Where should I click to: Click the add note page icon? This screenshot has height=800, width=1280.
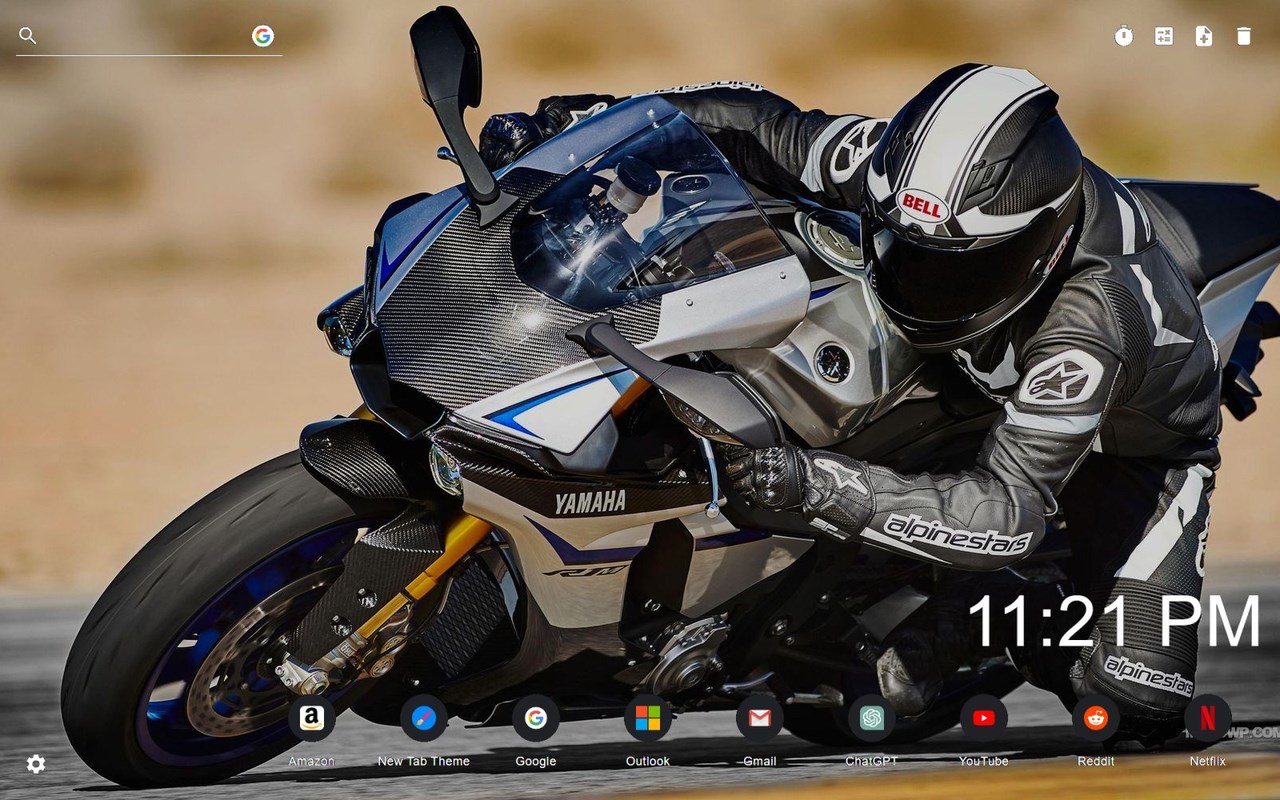(x=1204, y=36)
